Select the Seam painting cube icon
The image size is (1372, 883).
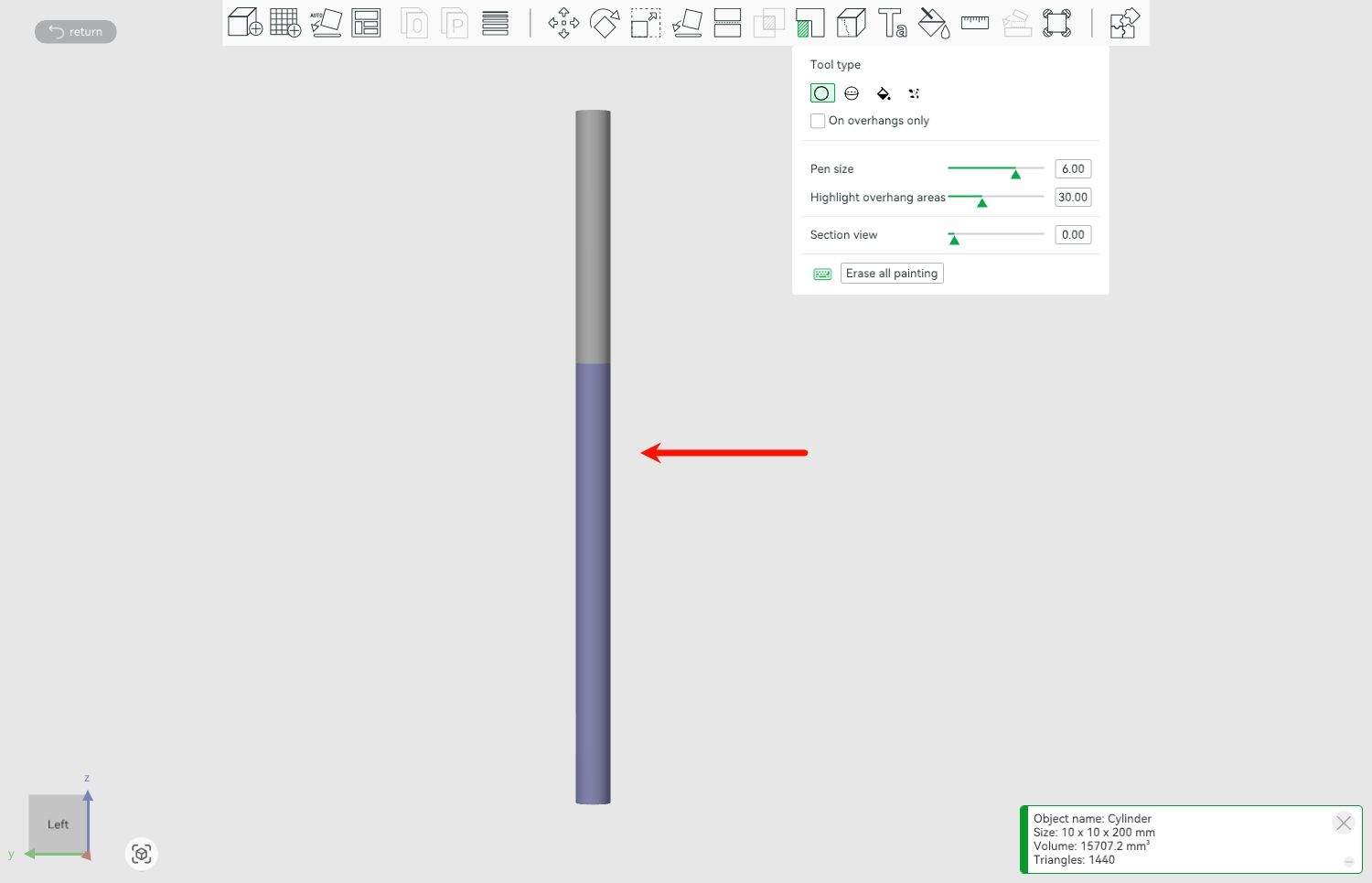[852, 23]
